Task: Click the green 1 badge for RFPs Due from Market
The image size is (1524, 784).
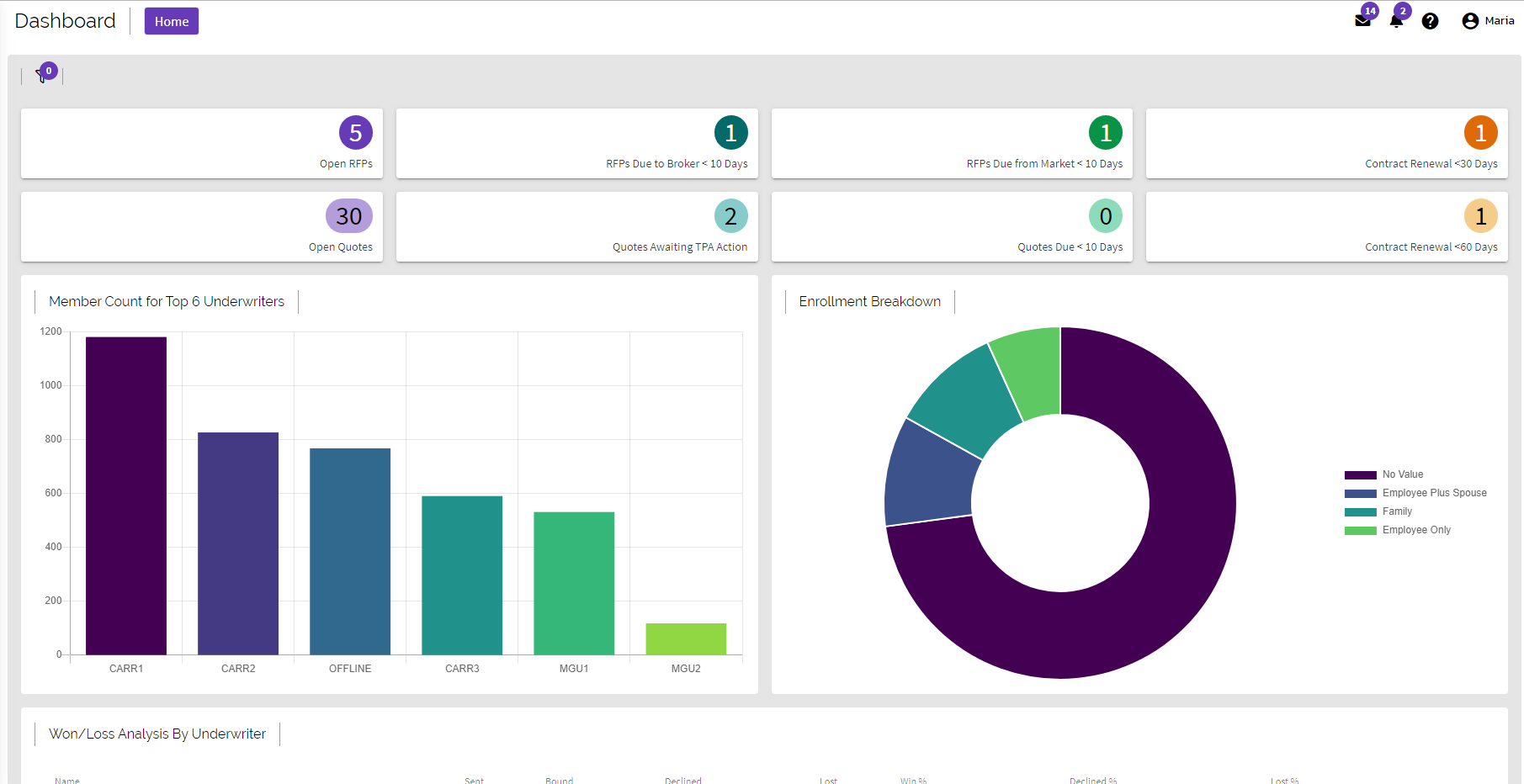Action: (x=1105, y=133)
